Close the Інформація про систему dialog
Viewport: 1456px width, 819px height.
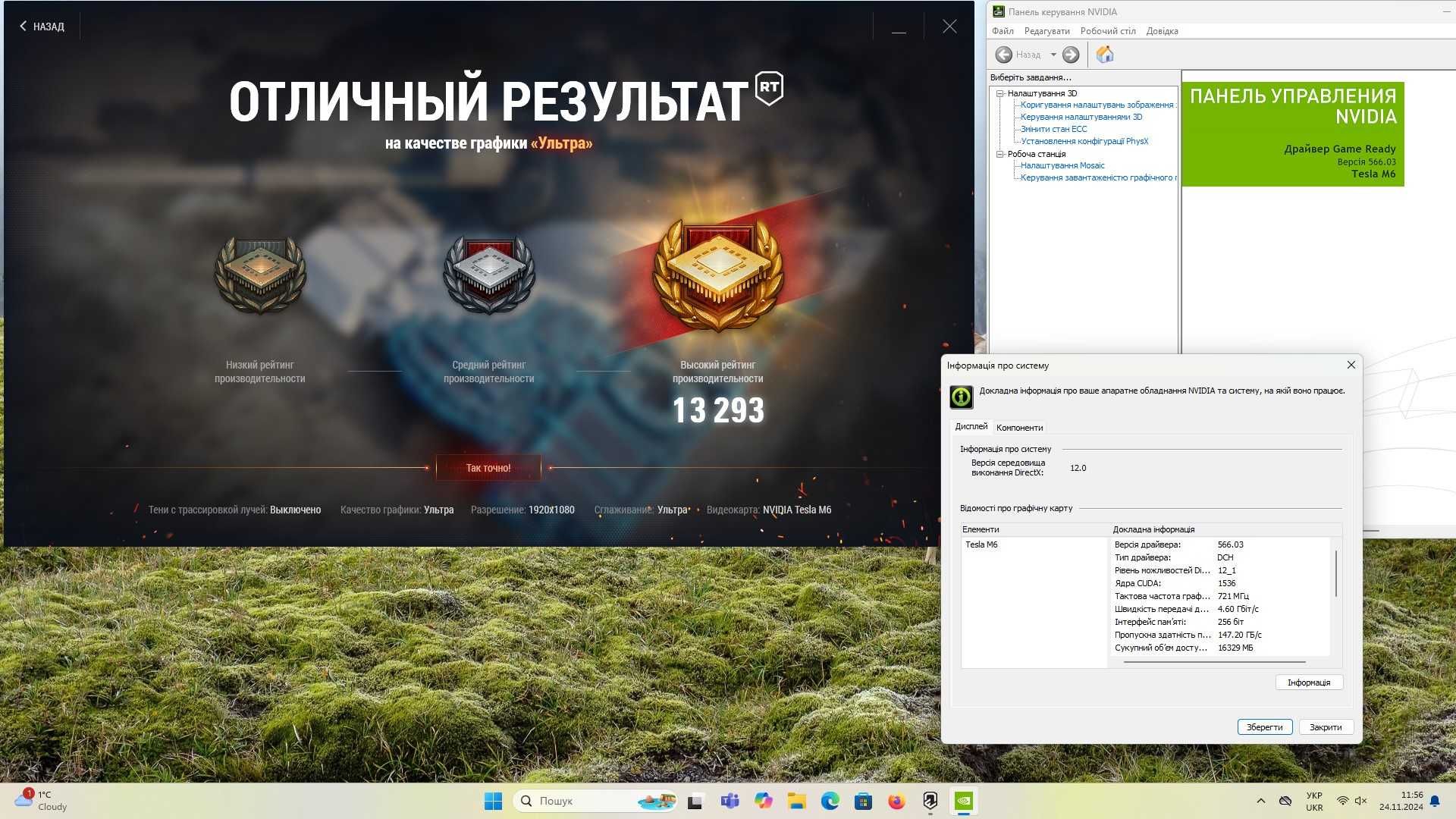1351,365
